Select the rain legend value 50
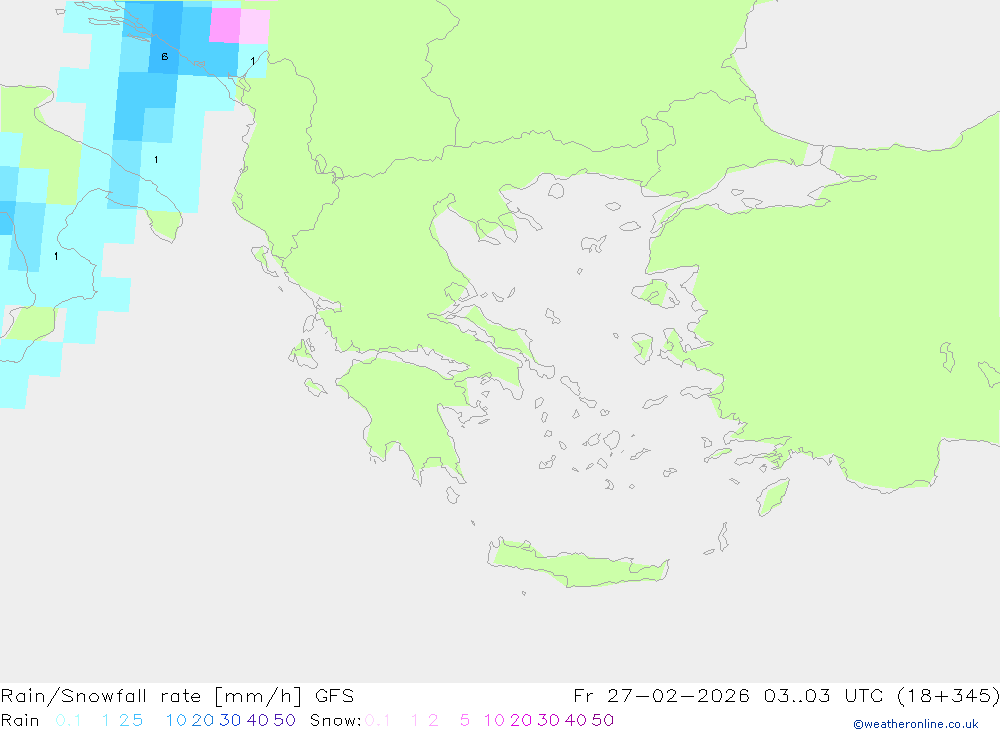The image size is (1000, 733). (x=284, y=720)
